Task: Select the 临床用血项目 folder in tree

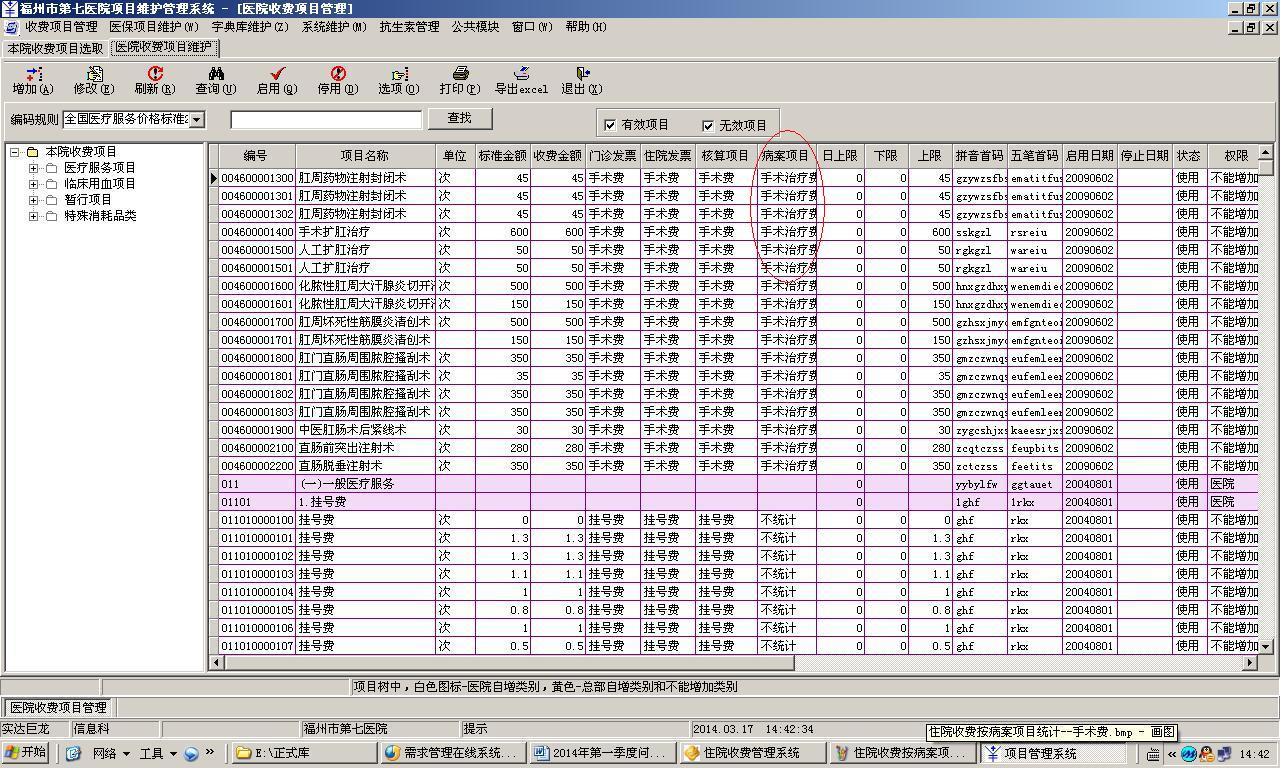Action: coord(100,184)
